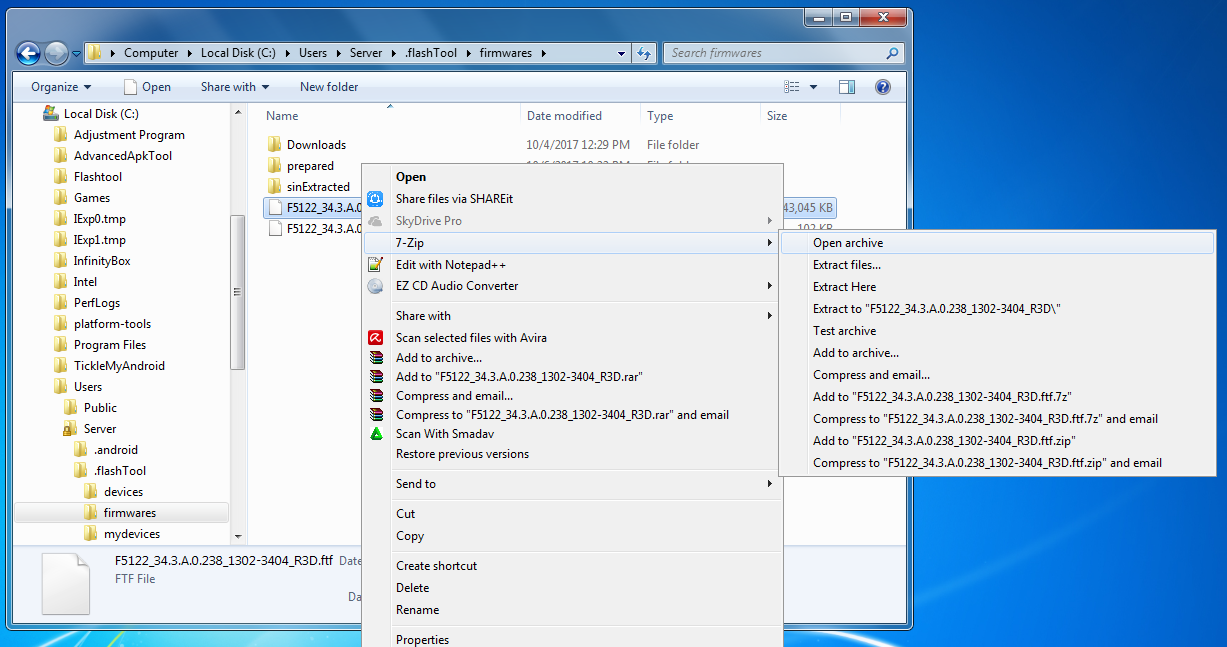
Task: Click the Smadav green triangle icon
Action: (375, 434)
